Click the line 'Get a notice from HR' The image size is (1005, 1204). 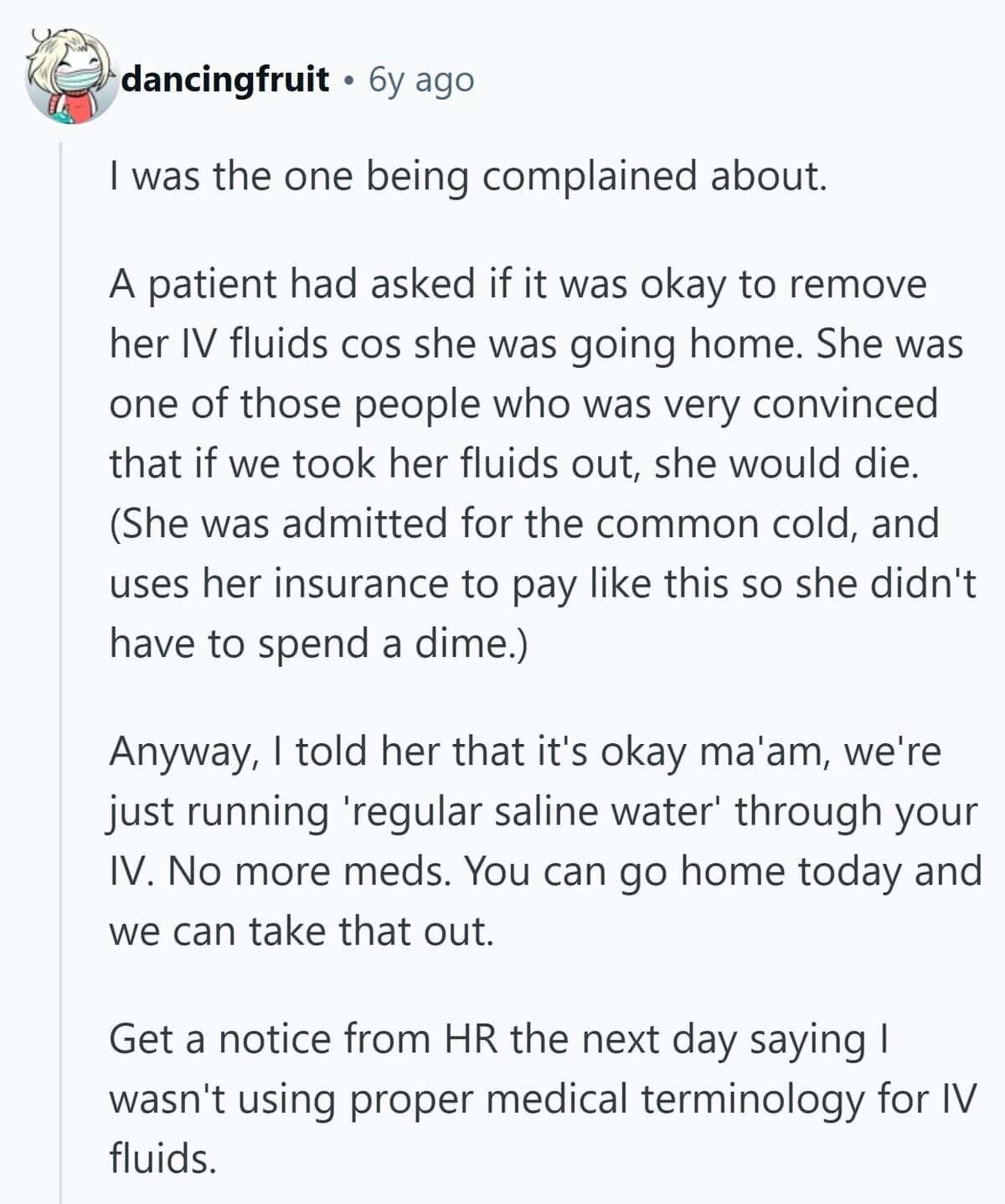[499, 1039]
